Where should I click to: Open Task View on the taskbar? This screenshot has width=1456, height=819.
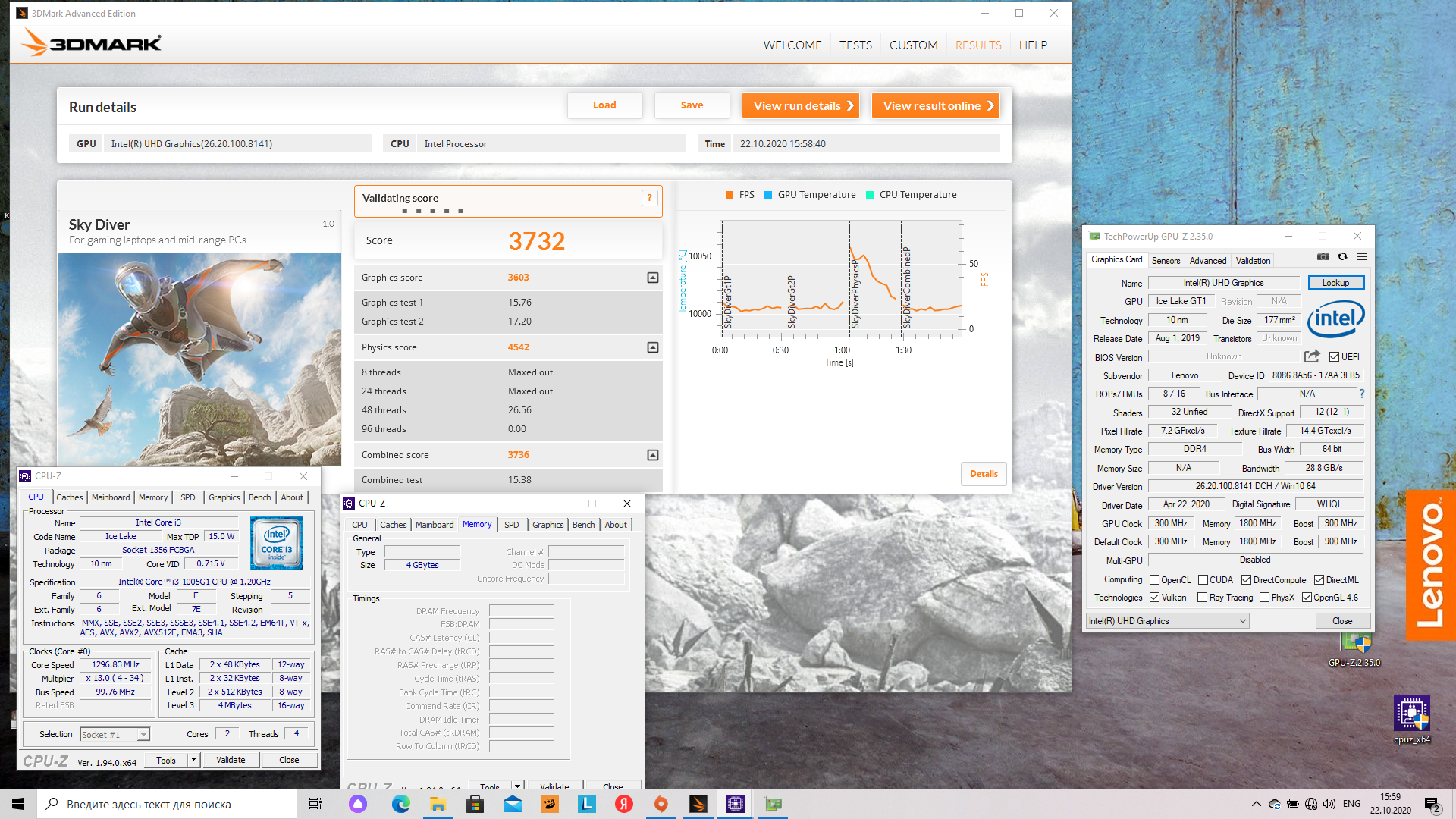click(315, 804)
